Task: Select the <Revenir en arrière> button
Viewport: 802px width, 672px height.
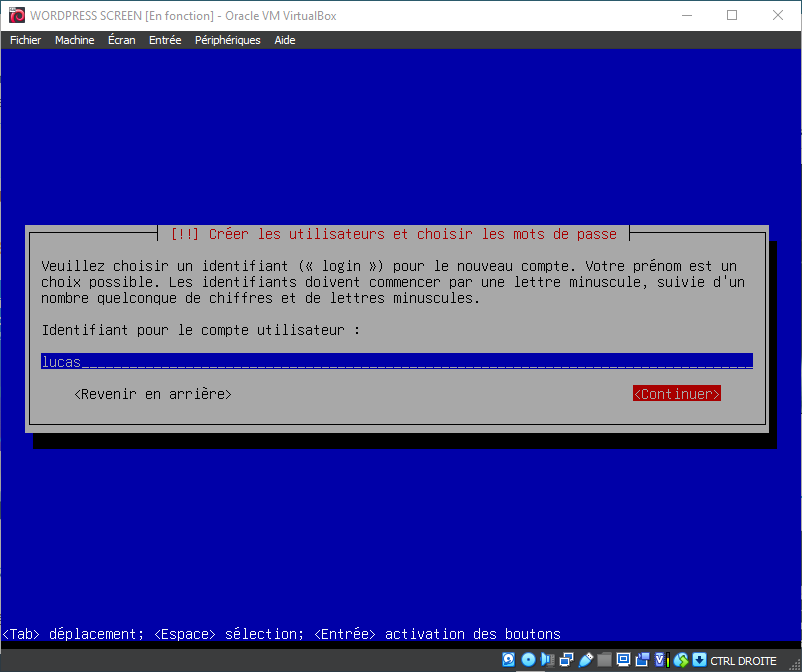Action: 153,394
